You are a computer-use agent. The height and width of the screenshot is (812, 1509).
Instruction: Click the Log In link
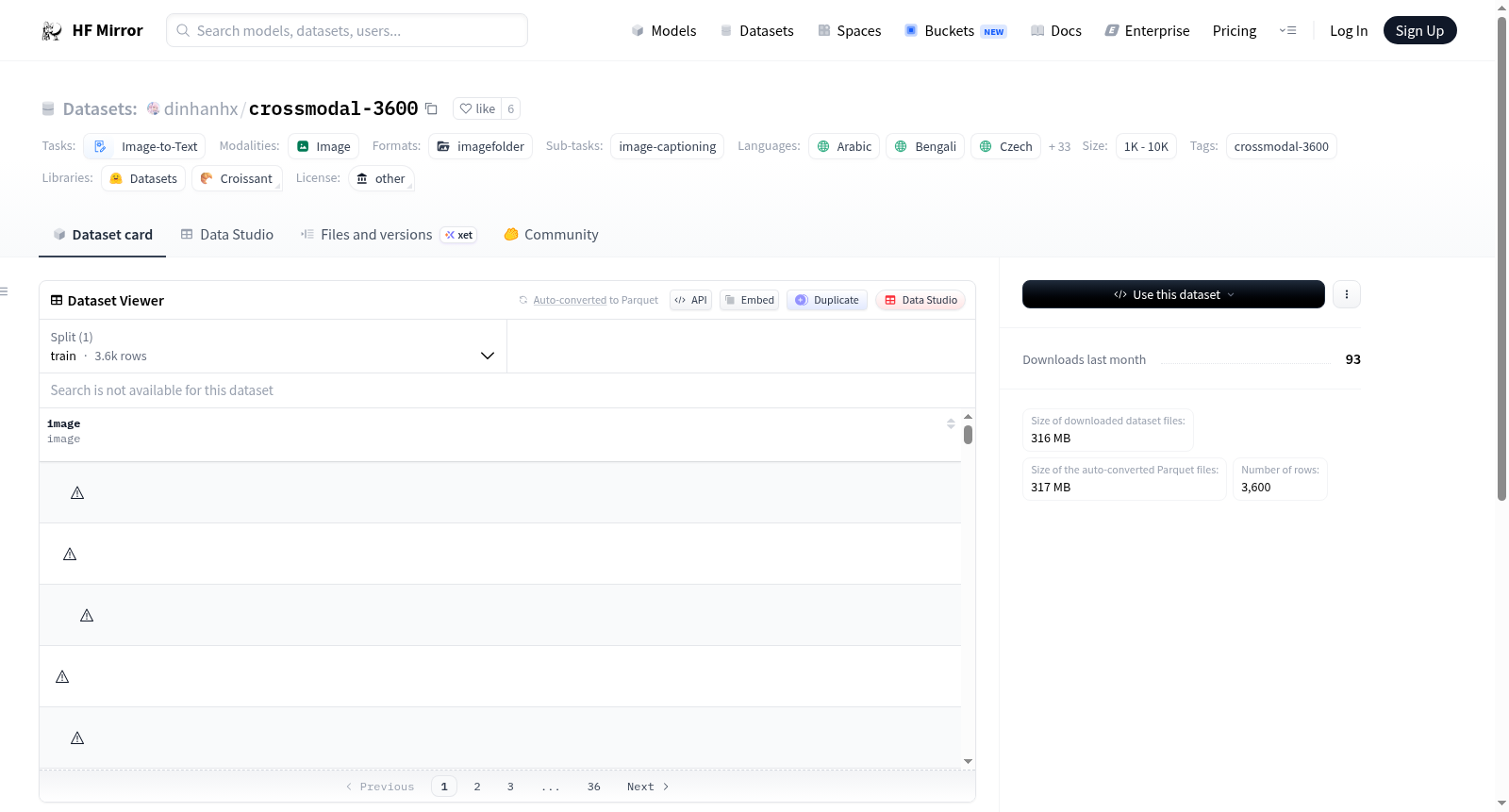click(x=1349, y=30)
